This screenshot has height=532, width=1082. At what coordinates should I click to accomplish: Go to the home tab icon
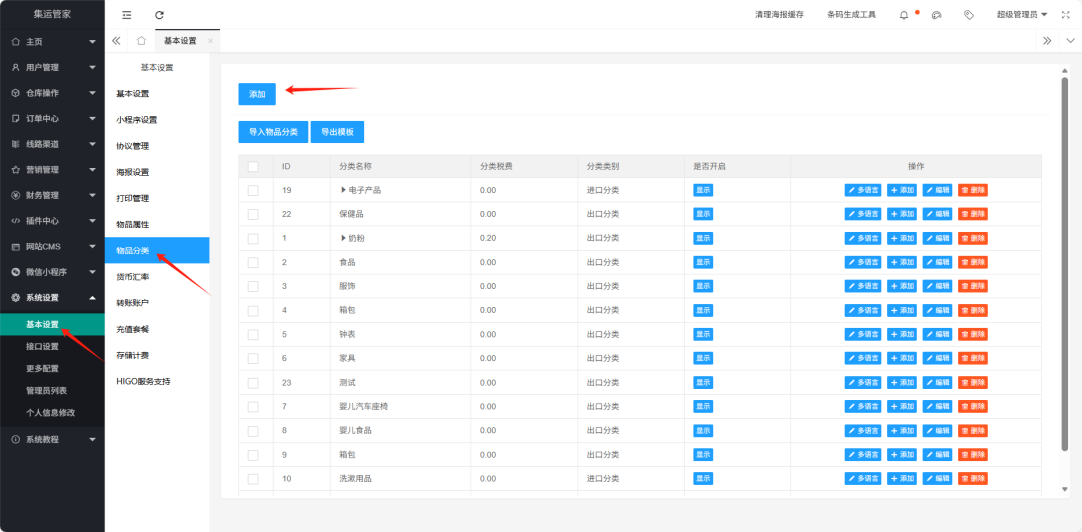[x=141, y=41]
